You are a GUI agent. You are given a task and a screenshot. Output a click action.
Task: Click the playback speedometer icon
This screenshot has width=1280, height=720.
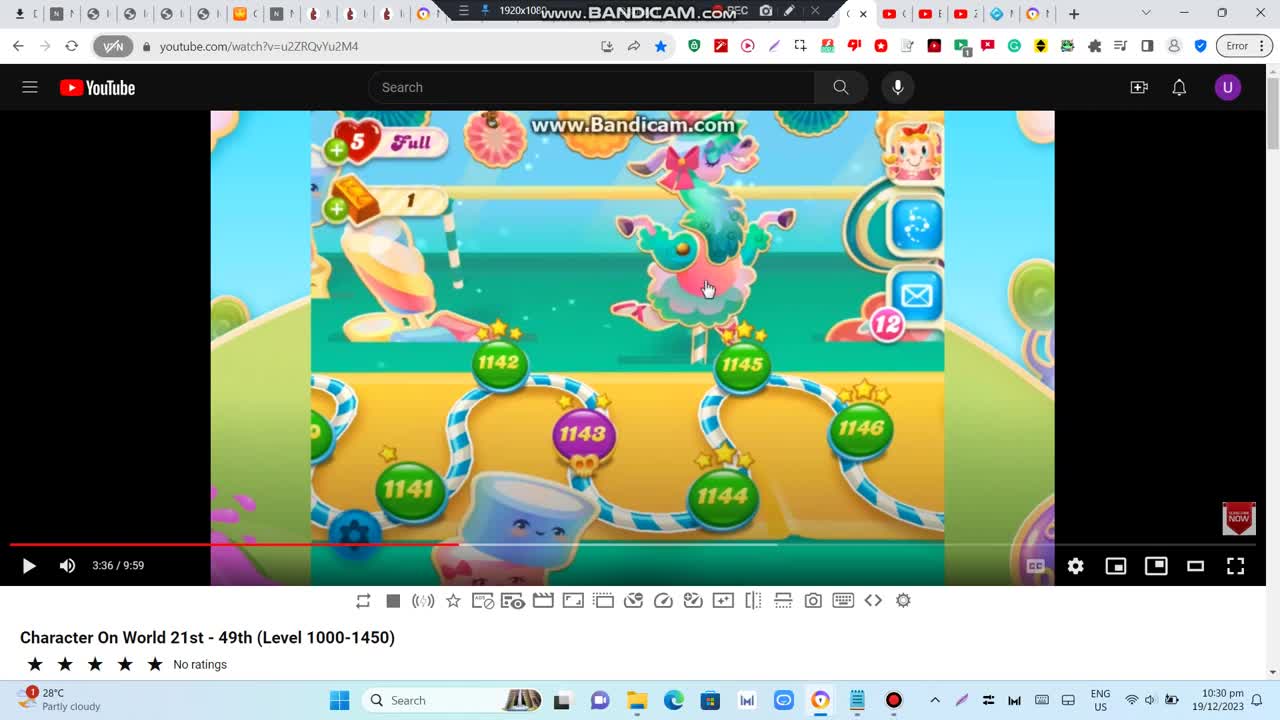(663, 601)
